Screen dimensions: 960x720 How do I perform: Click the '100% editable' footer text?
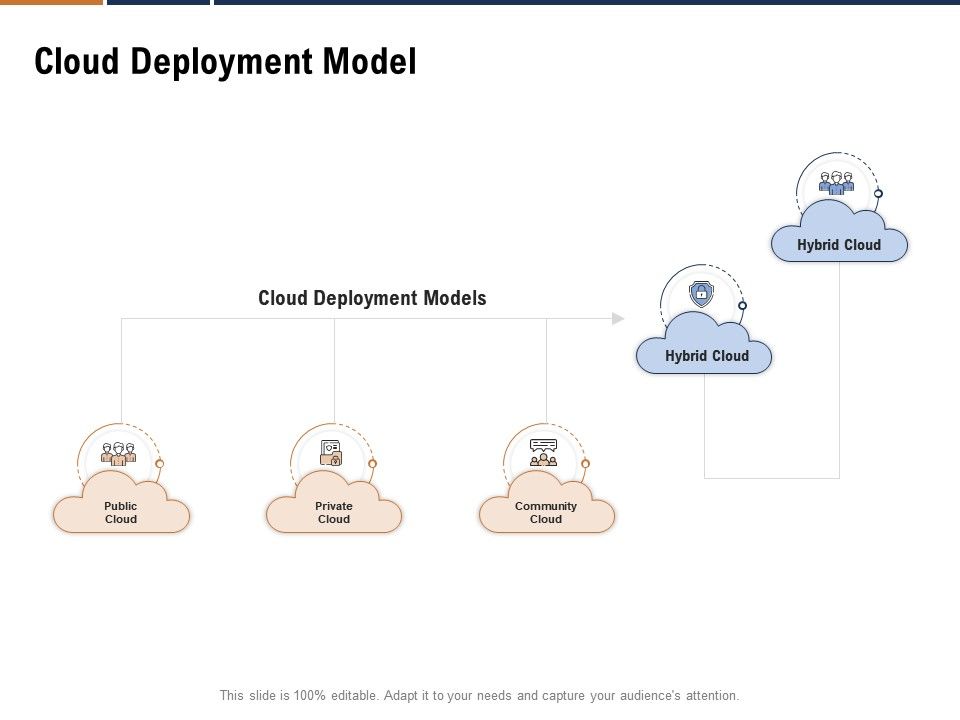tap(338, 696)
